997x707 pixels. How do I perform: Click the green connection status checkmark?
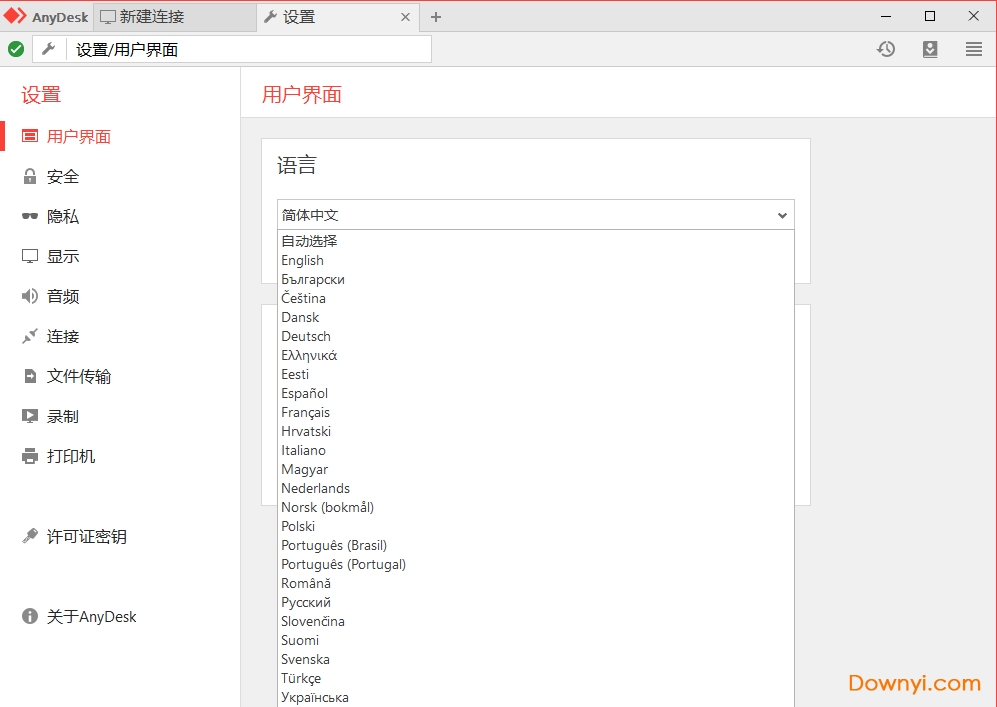coord(16,48)
